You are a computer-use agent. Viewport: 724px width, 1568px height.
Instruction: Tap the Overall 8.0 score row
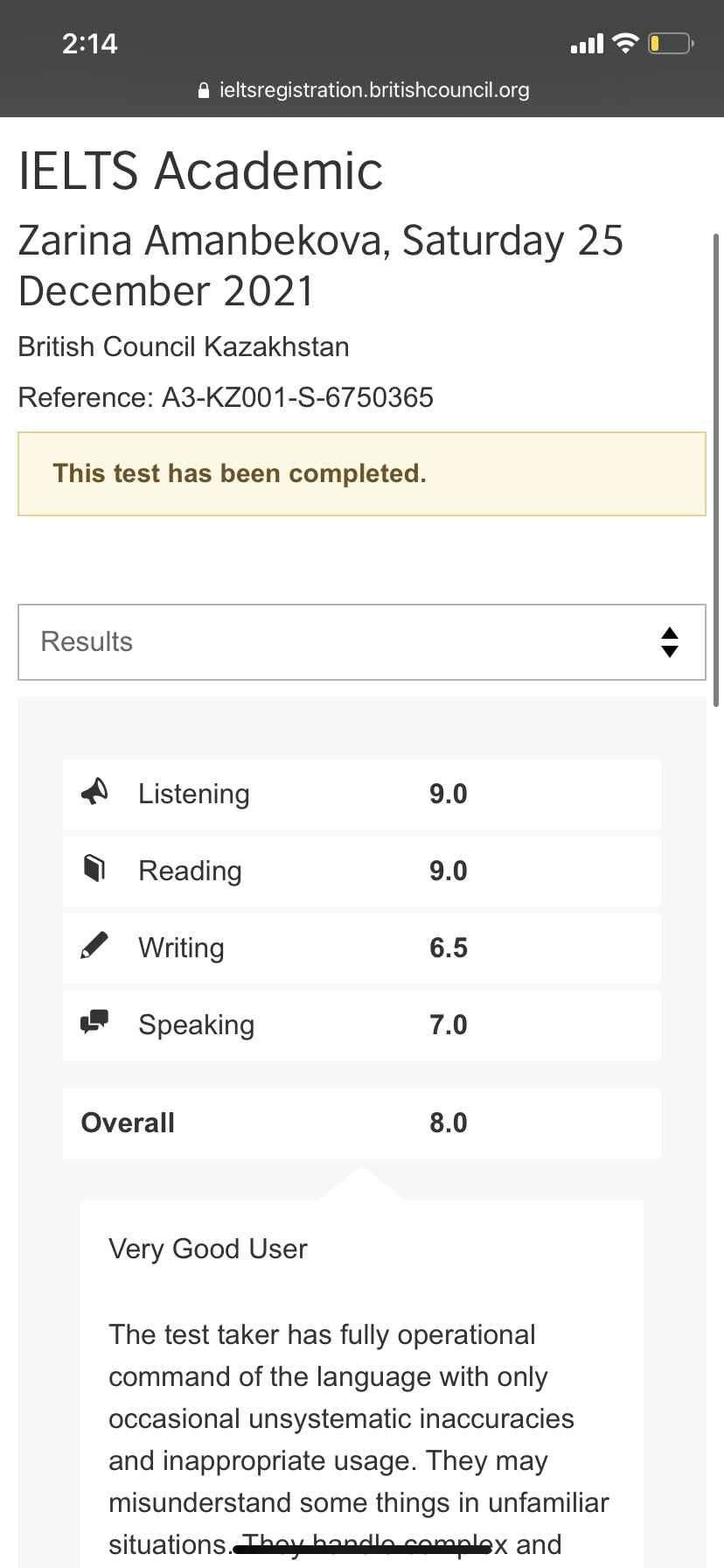[x=362, y=1123]
